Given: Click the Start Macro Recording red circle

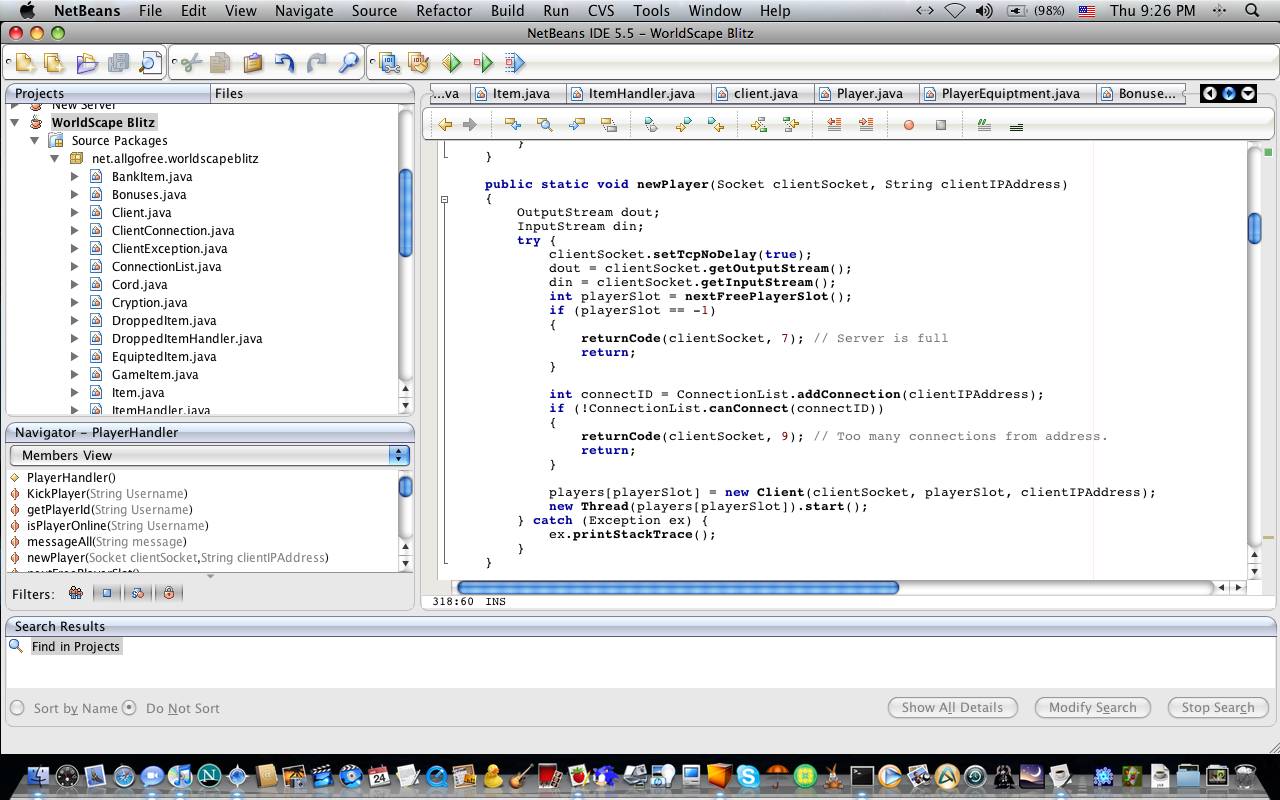Looking at the screenshot, I should click(908, 125).
